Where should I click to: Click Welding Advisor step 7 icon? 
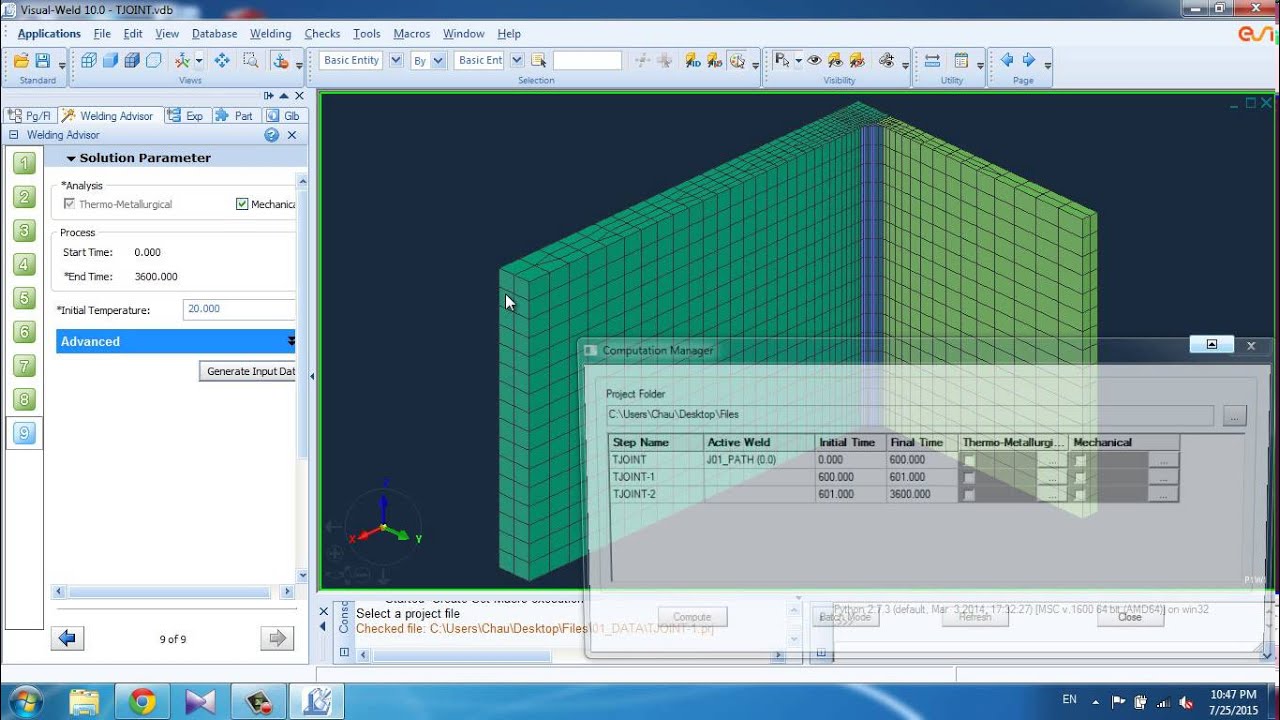pyautogui.click(x=25, y=366)
